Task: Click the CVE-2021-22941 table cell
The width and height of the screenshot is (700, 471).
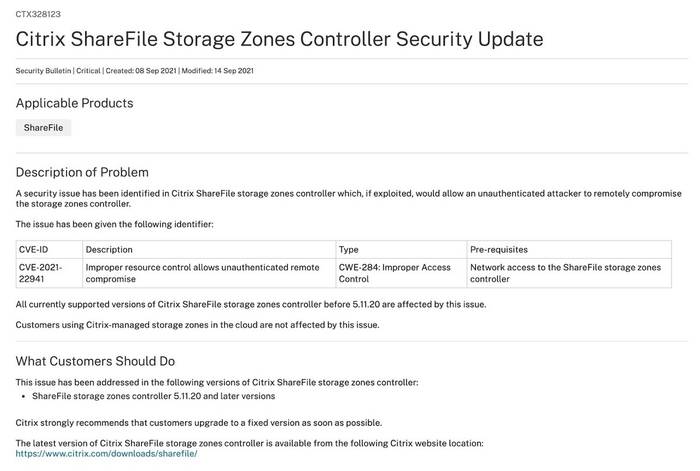Action: [49, 273]
